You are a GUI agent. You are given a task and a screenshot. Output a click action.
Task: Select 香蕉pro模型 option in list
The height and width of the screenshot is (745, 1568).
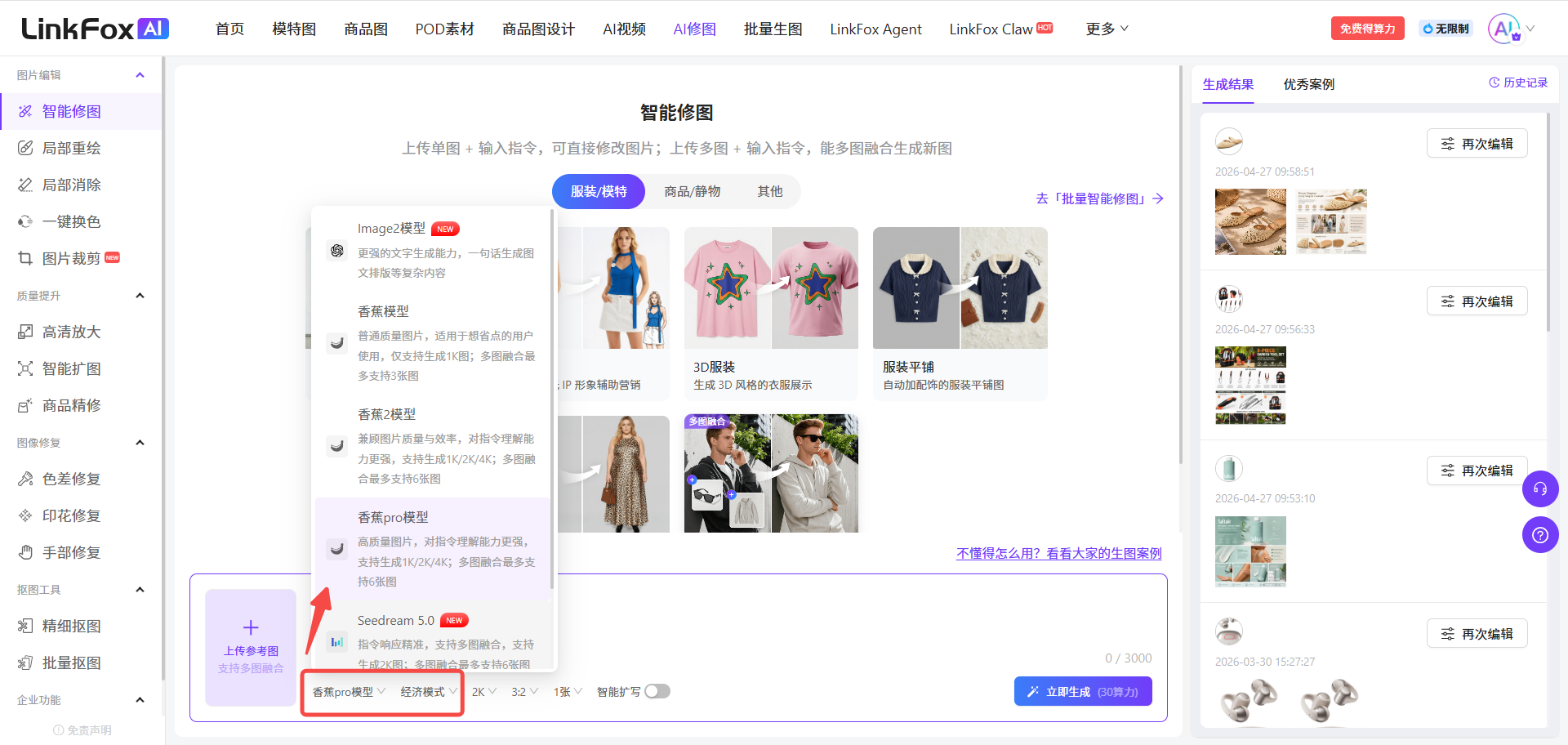click(432, 549)
